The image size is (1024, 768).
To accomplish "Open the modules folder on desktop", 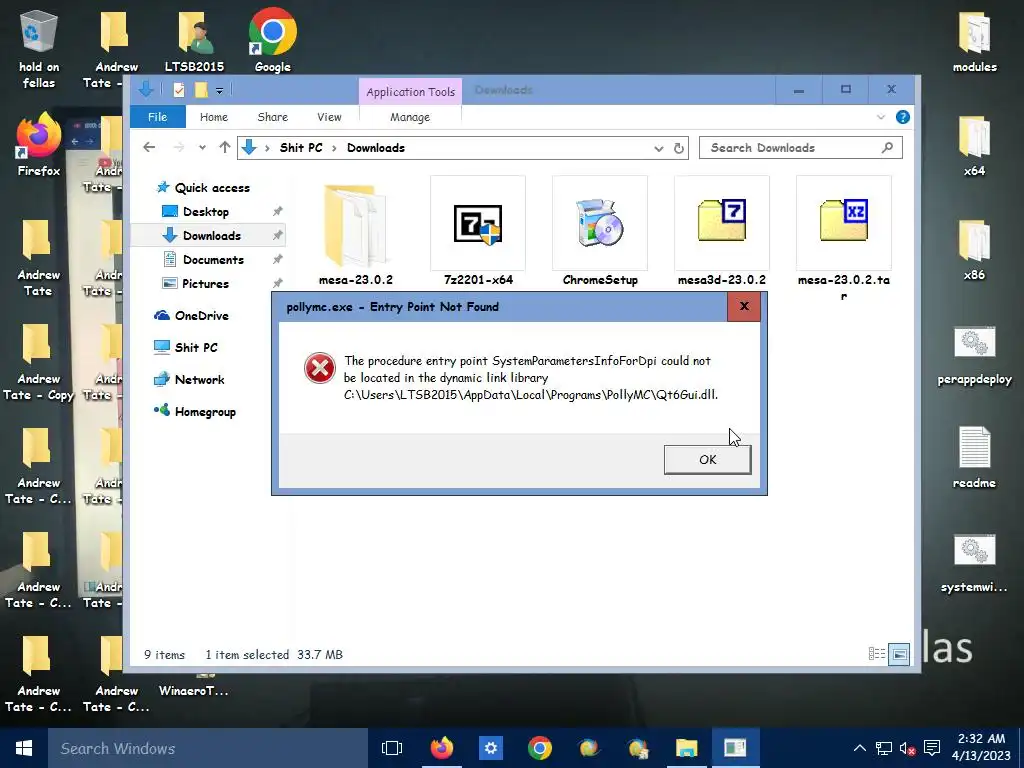I will click(x=974, y=40).
